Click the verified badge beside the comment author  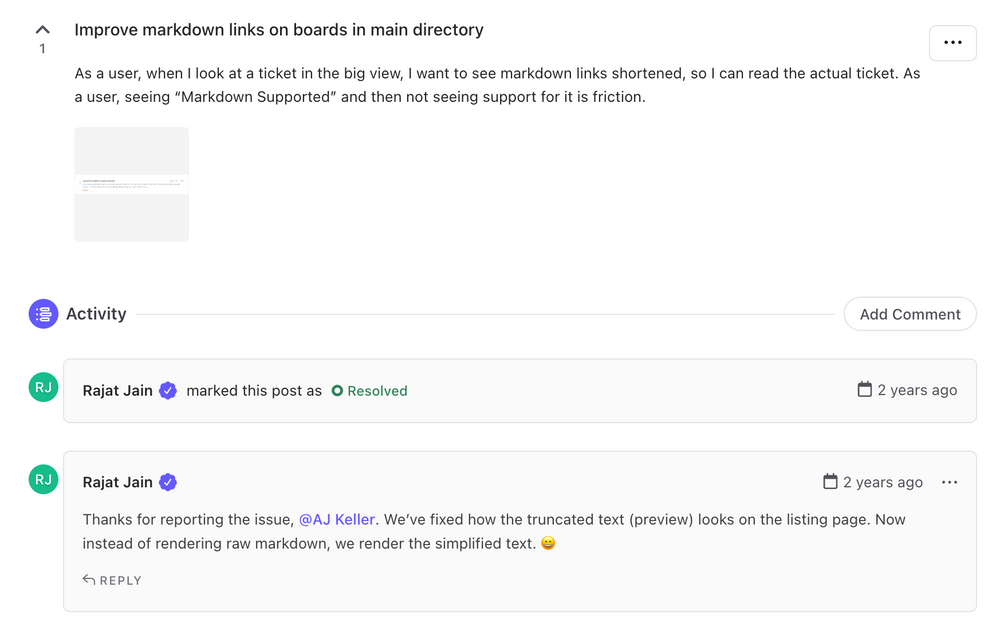168,482
